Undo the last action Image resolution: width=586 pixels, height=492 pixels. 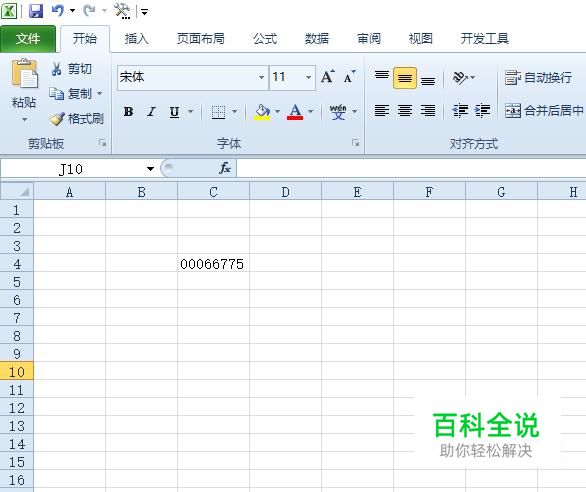point(58,10)
